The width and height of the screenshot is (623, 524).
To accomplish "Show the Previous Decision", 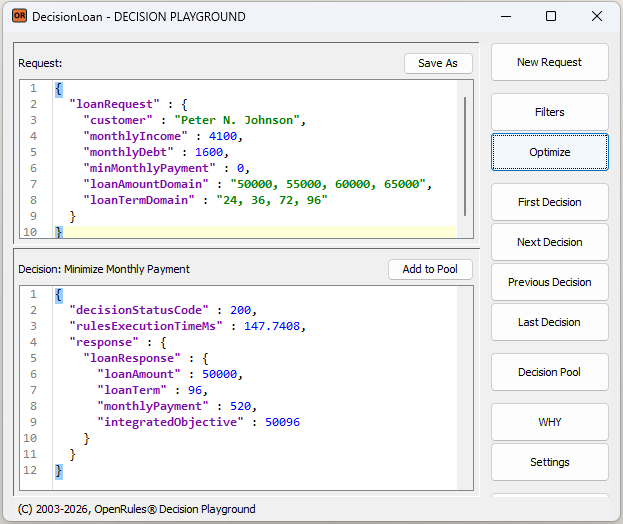I will (549, 282).
